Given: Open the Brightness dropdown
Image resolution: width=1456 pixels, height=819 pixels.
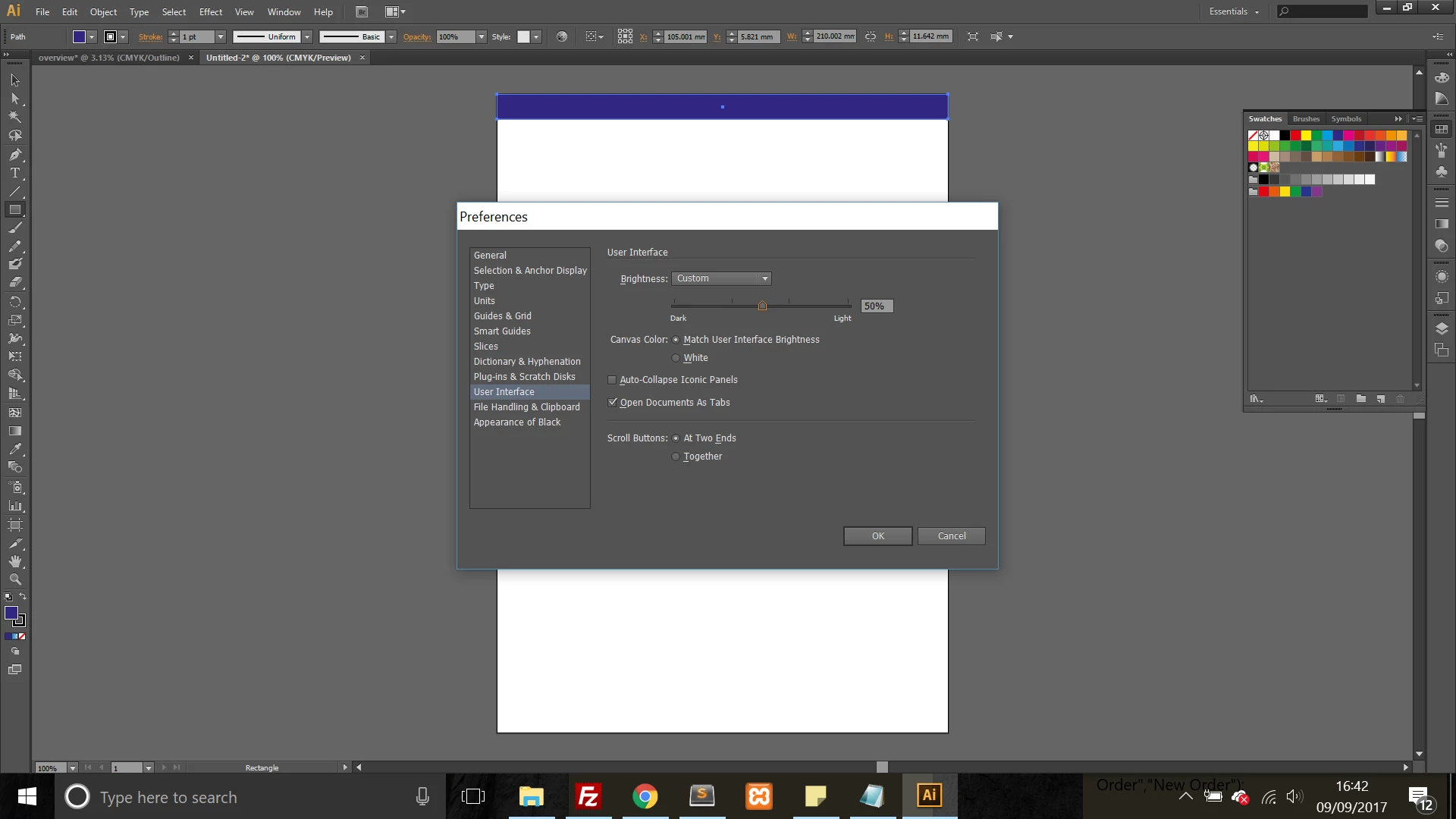Looking at the screenshot, I should click(x=720, y=278).
